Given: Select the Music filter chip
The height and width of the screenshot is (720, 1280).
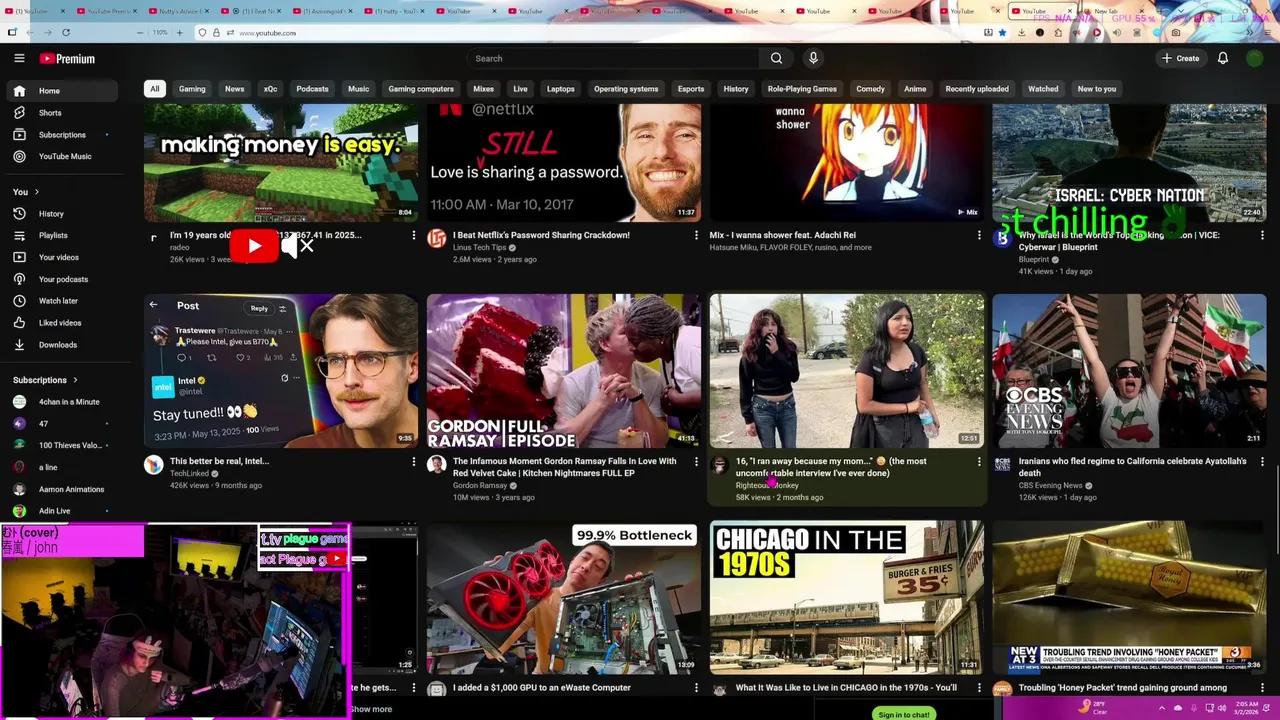Looking at the screenshot, I should [358, 89].
